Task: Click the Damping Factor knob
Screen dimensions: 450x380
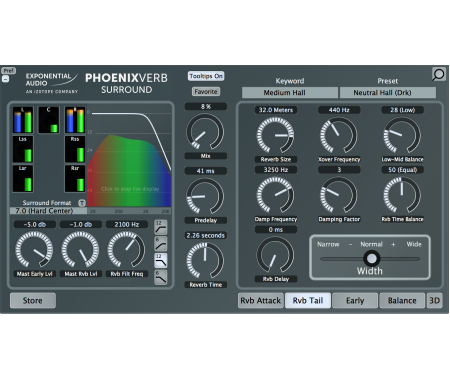Action: [339, 195]
